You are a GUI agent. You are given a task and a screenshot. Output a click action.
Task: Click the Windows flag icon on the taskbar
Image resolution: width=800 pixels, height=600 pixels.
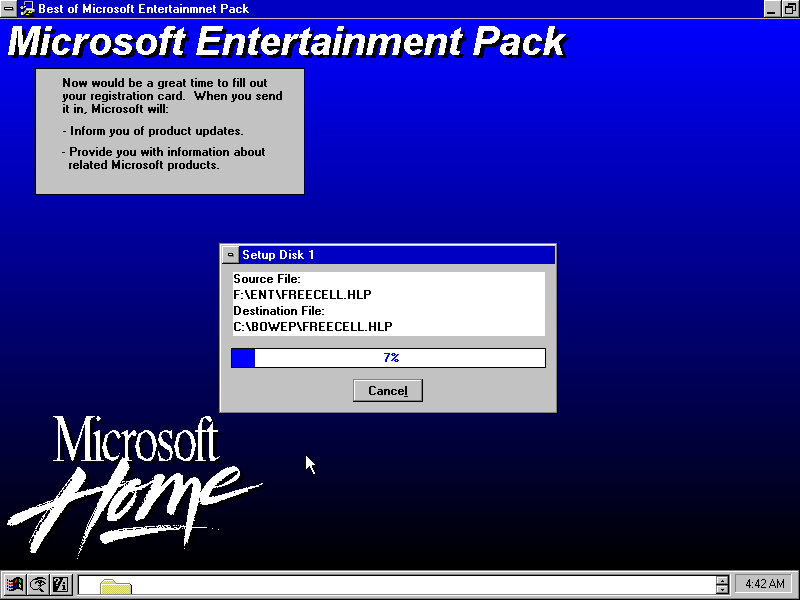tap(15, 585)
